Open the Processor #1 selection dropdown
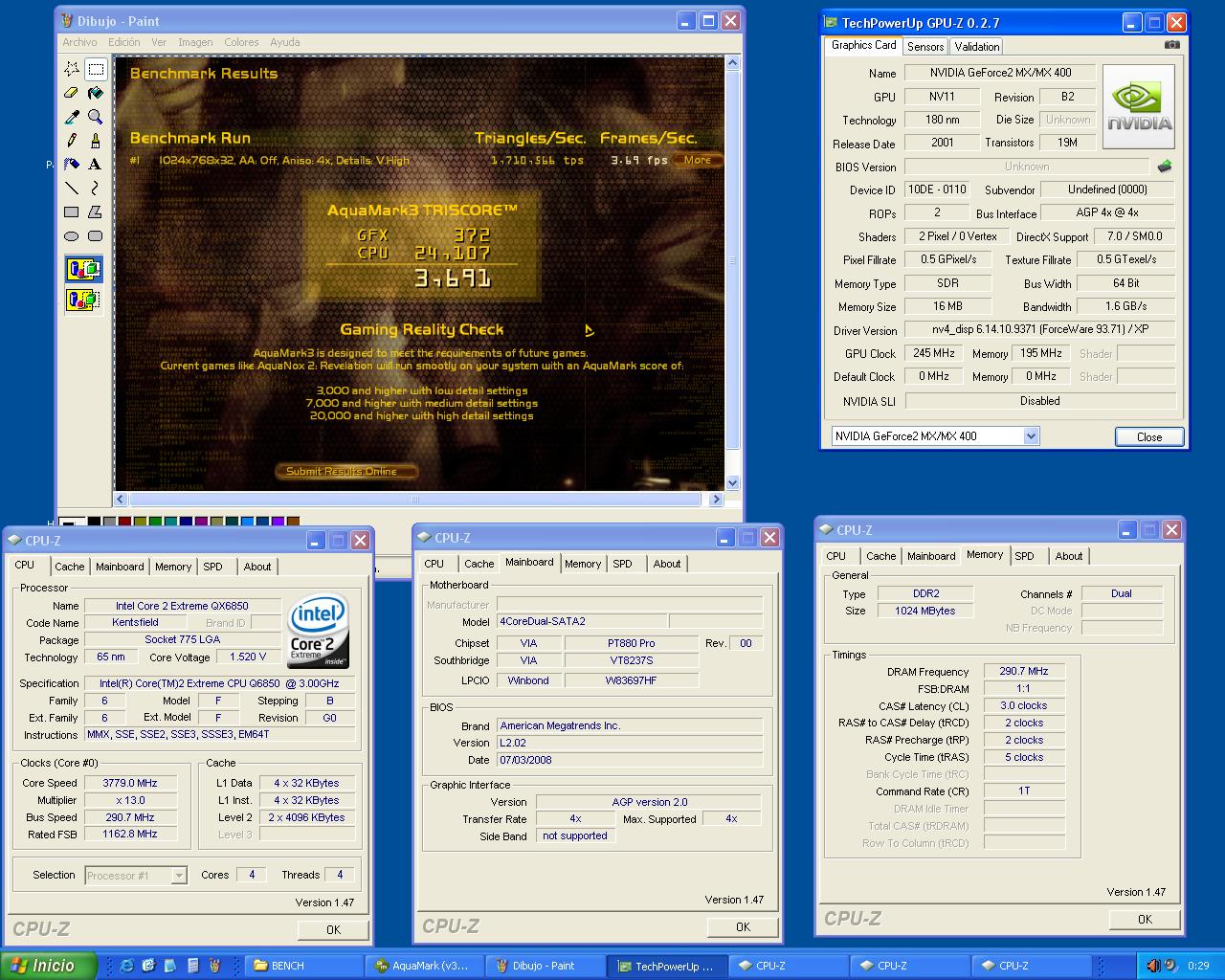This screenshot has width=1225, height=980. [179, 875]
